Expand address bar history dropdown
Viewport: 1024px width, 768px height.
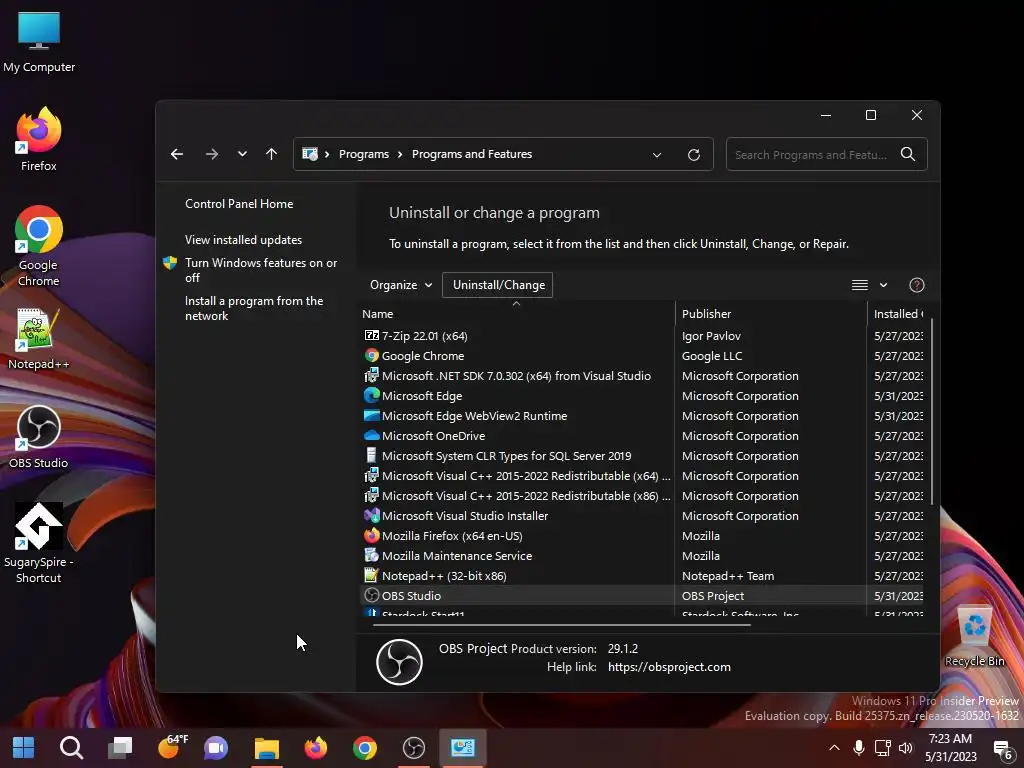pyautogui.click(x=657, y=155)
